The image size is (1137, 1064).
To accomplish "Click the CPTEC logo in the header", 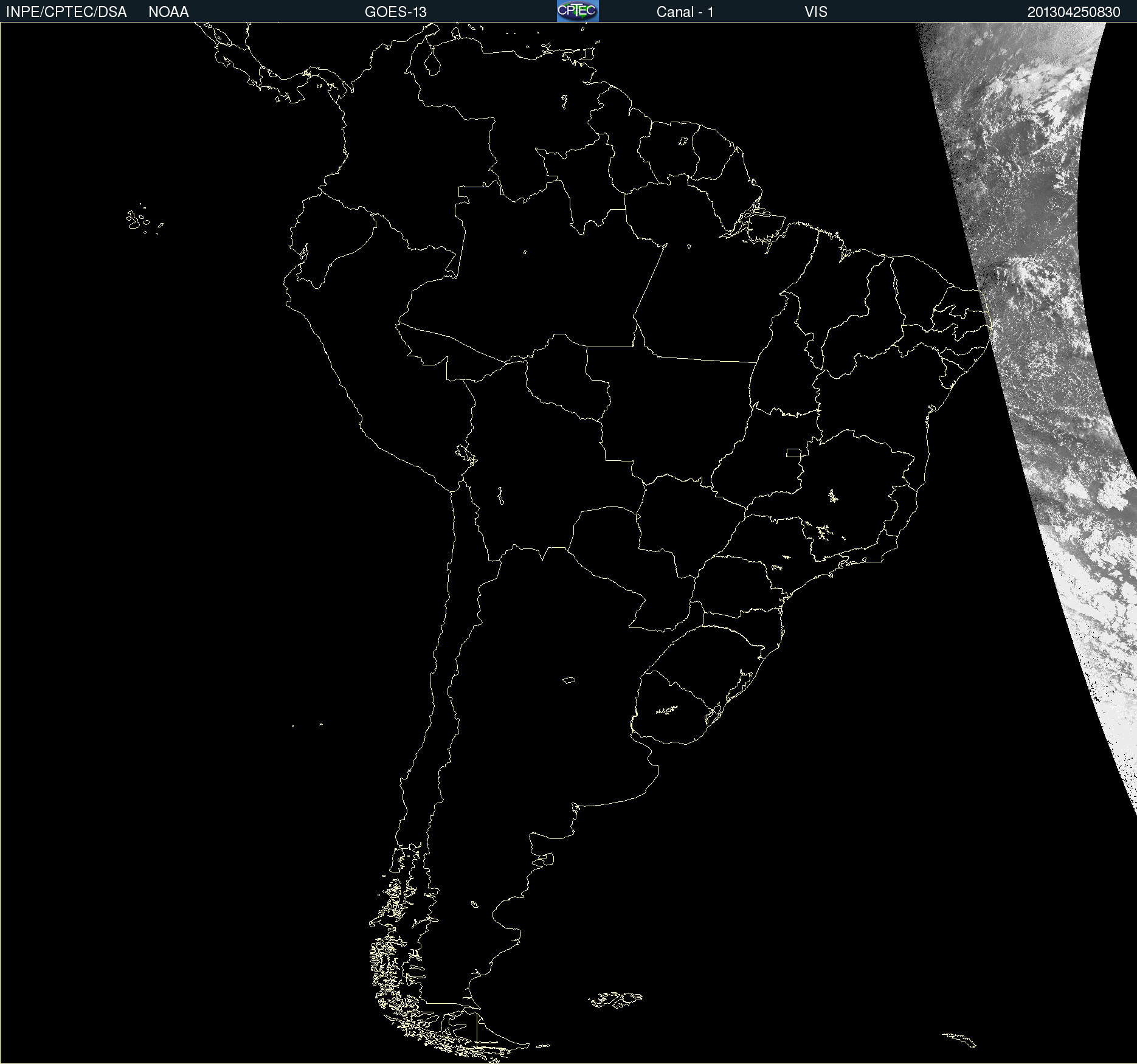I will pos(578,11).
